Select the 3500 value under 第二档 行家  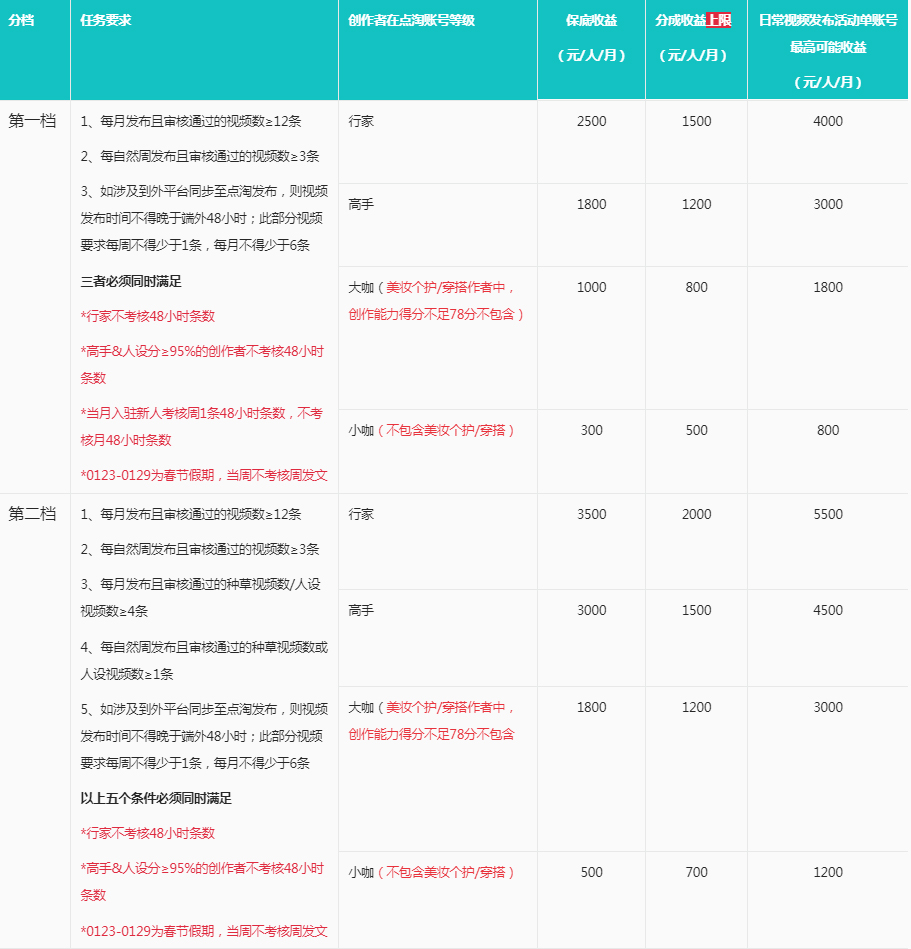590,514
